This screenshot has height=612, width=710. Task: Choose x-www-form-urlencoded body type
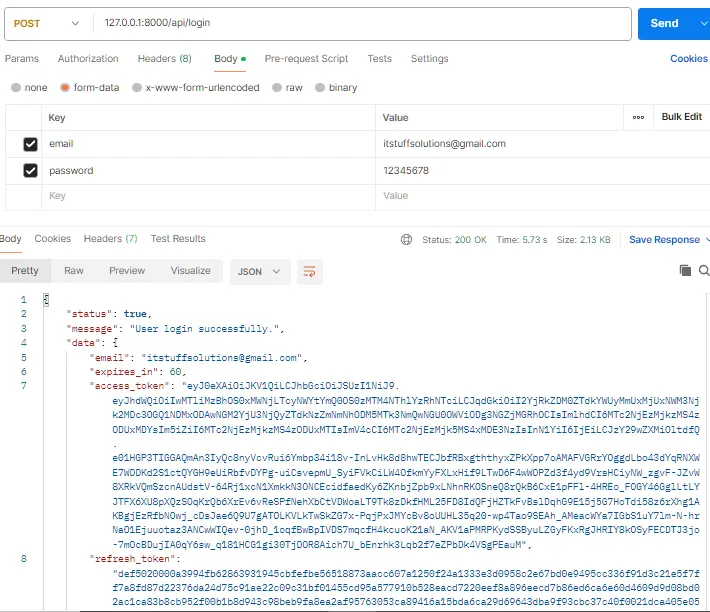click(137, 87)
